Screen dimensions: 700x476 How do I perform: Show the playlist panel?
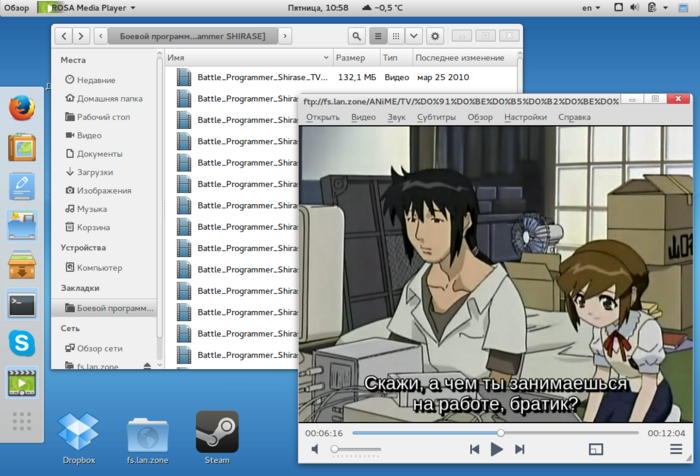click(676, 449)
